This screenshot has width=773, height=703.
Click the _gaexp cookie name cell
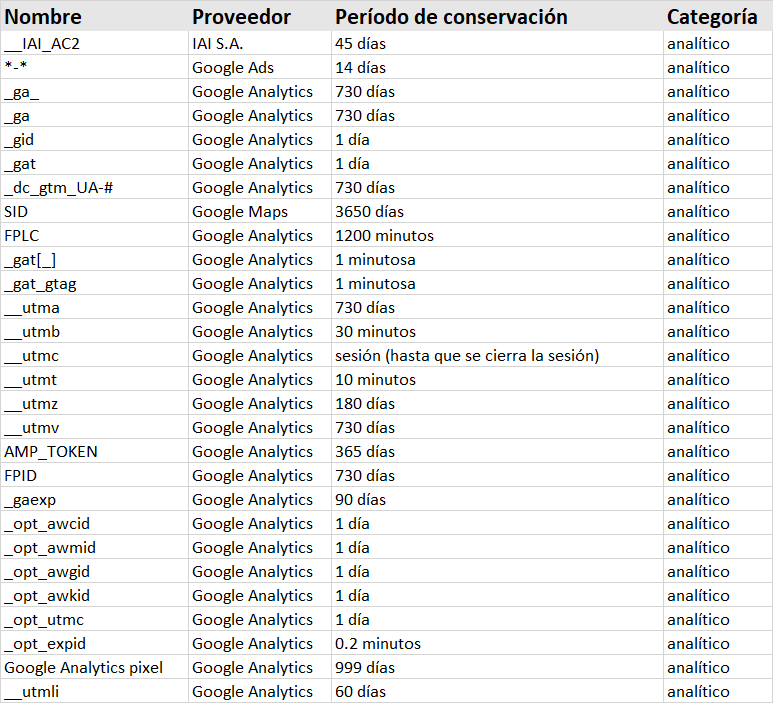[x=30, y=500]
